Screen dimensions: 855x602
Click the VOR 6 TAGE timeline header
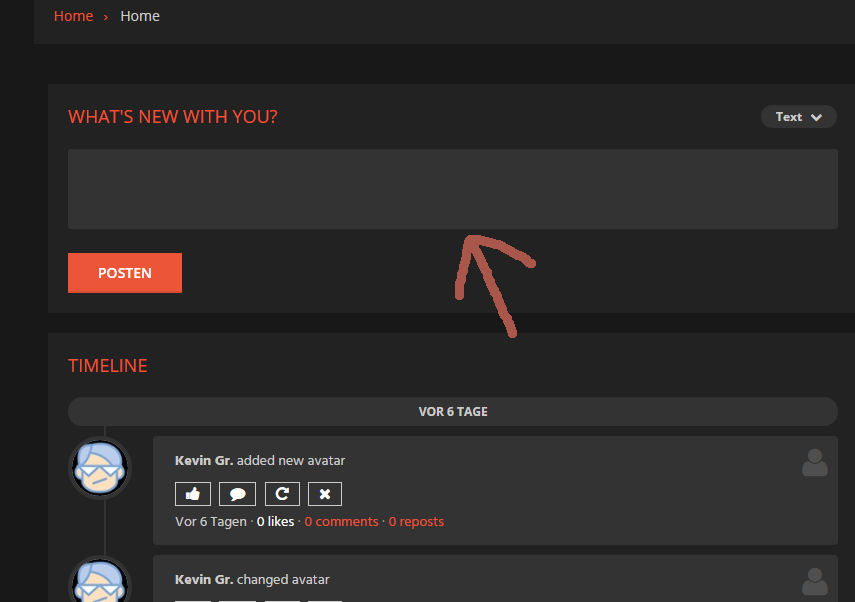[453, 412]
